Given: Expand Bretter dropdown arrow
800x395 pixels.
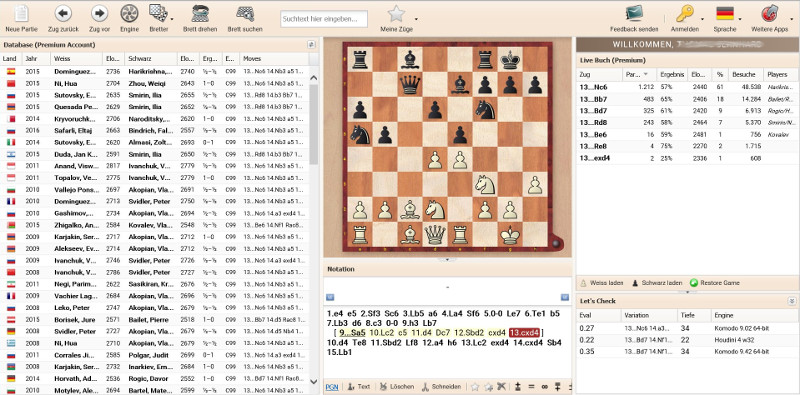Looking at the screenshot, I should pos(171,19).
